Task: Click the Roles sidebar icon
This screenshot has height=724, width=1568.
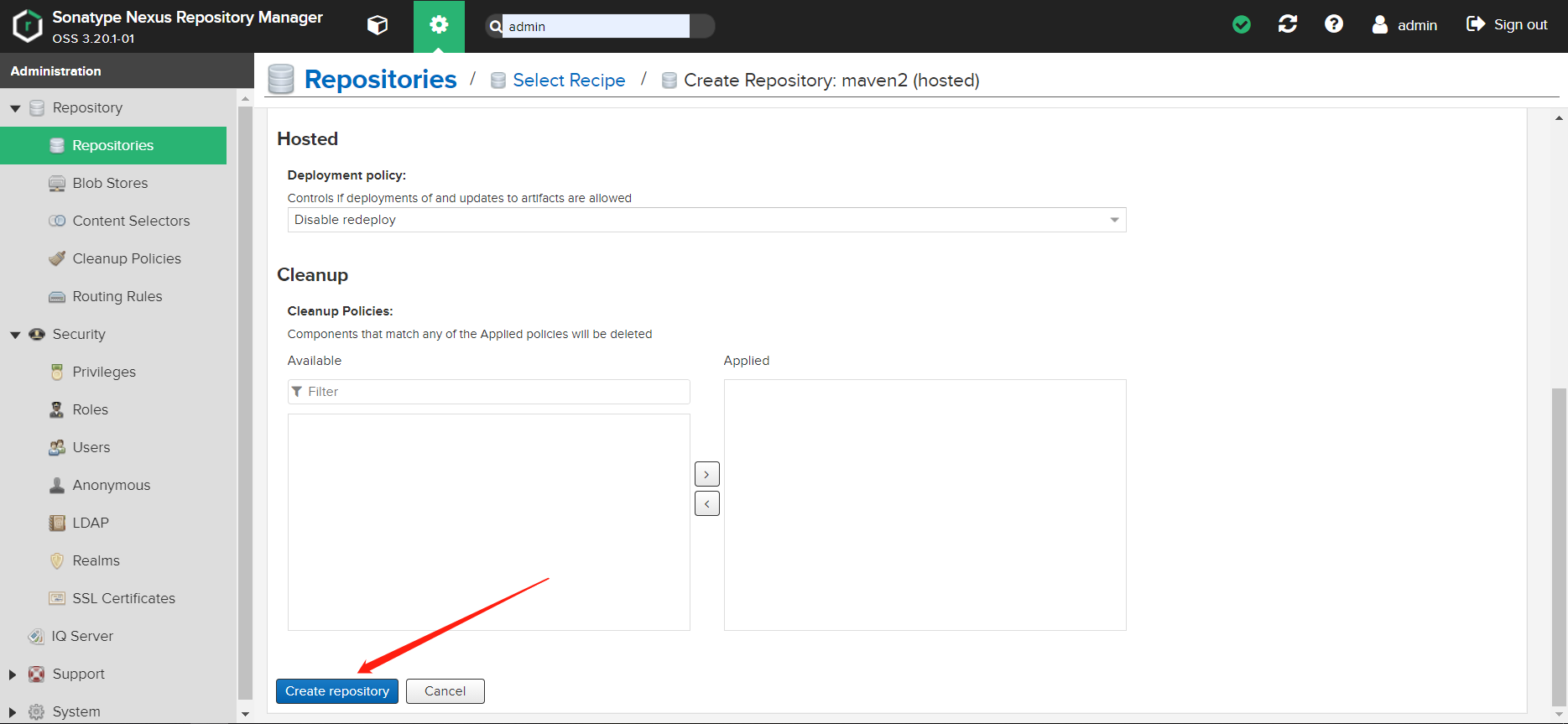Action: (57, 409)
